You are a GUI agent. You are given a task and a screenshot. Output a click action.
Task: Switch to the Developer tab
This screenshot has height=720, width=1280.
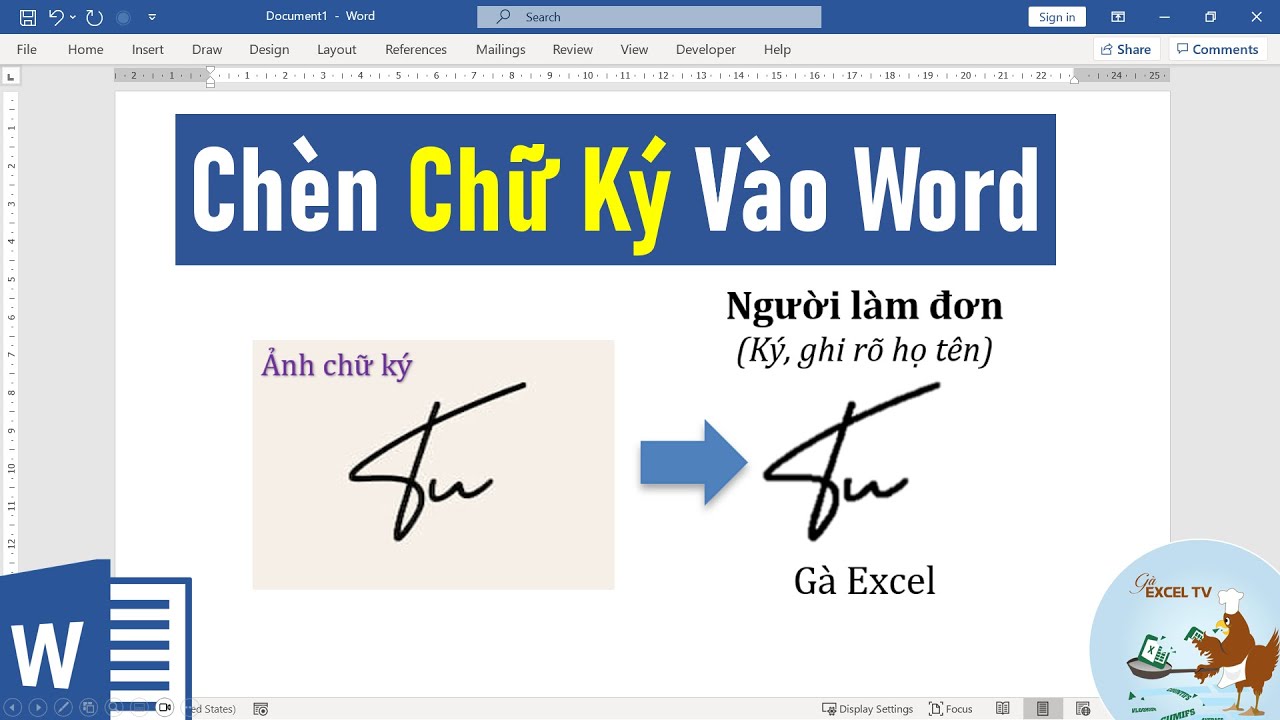point(705,49)
